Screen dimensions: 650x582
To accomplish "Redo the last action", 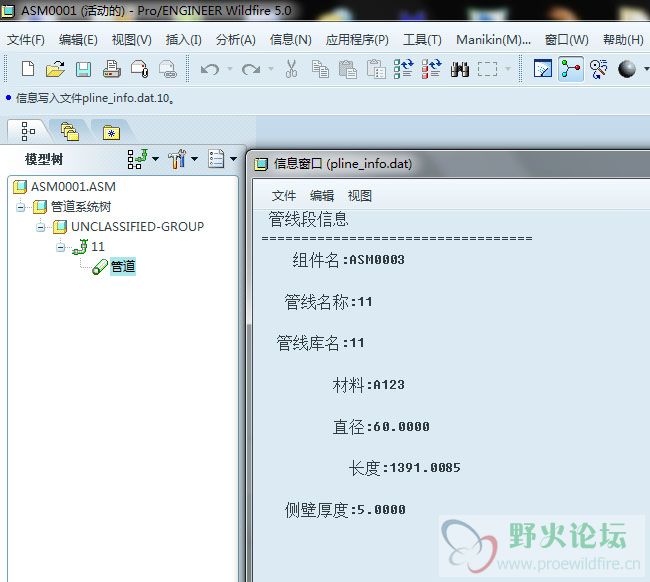I will click(251, 69).
